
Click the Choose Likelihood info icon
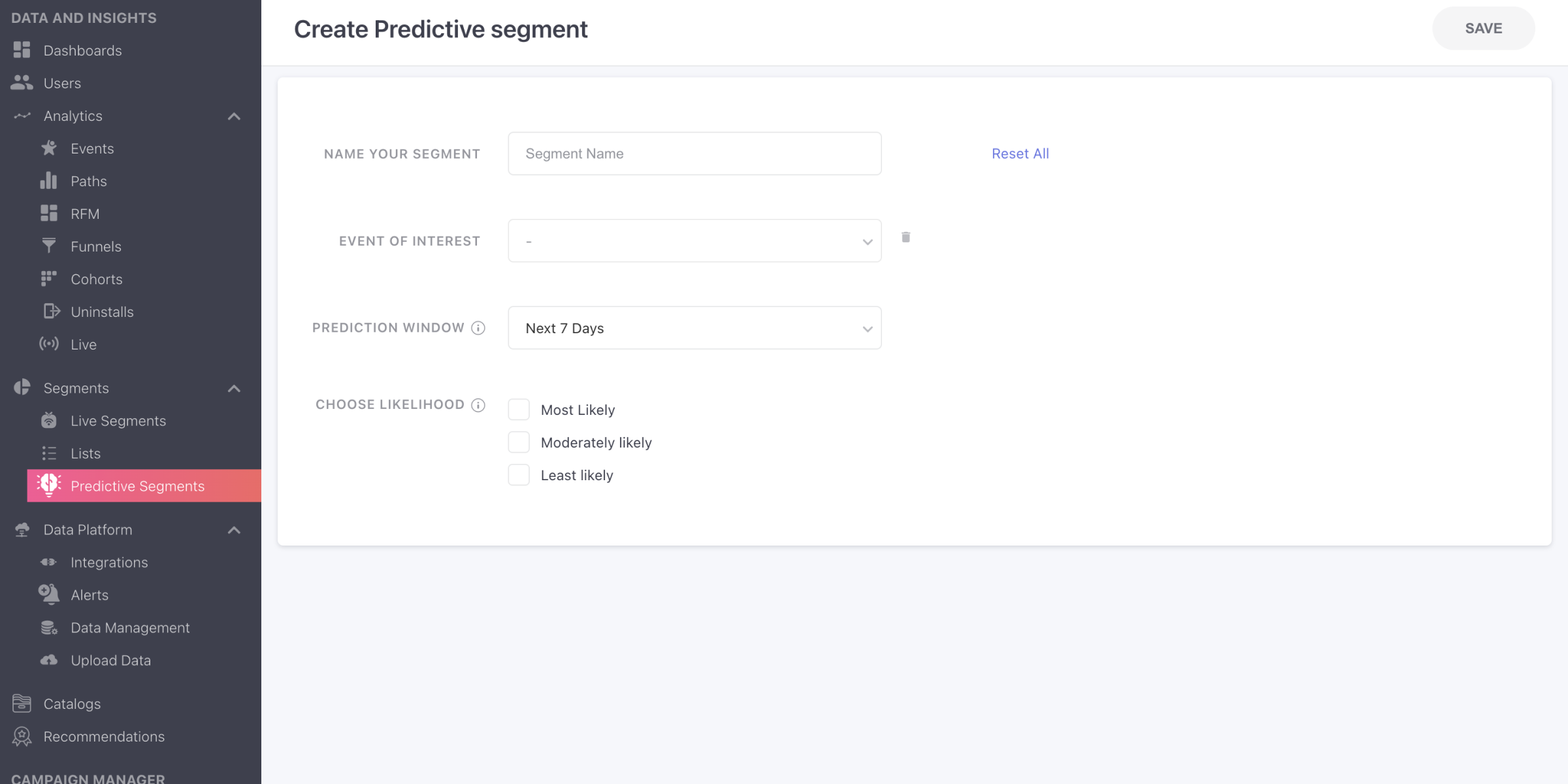478,405
